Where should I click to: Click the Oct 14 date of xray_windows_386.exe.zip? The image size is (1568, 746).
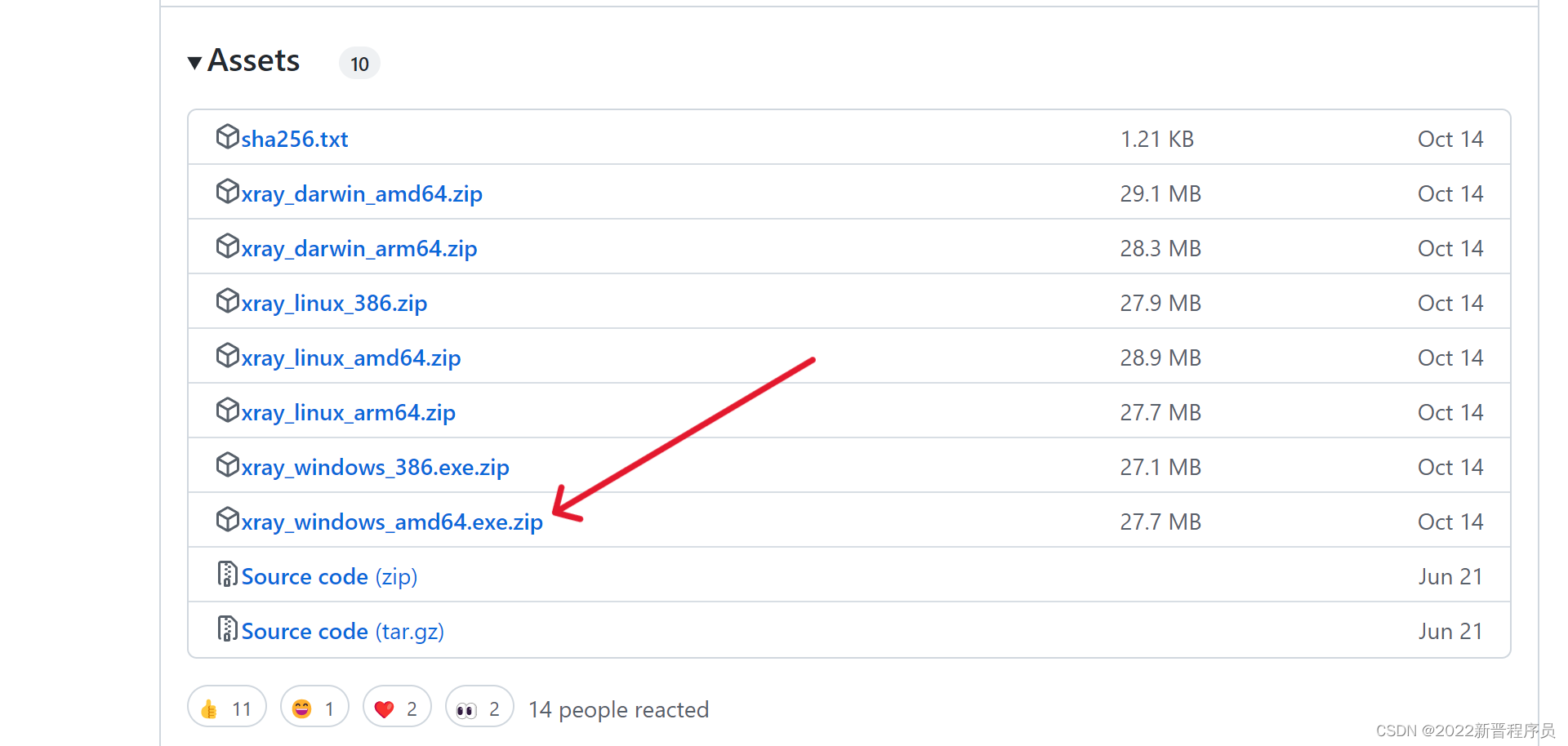coord(1450,468)
